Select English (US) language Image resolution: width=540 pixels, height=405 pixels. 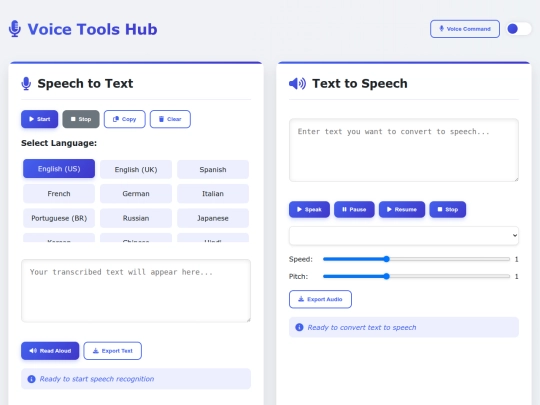[59, 169]
